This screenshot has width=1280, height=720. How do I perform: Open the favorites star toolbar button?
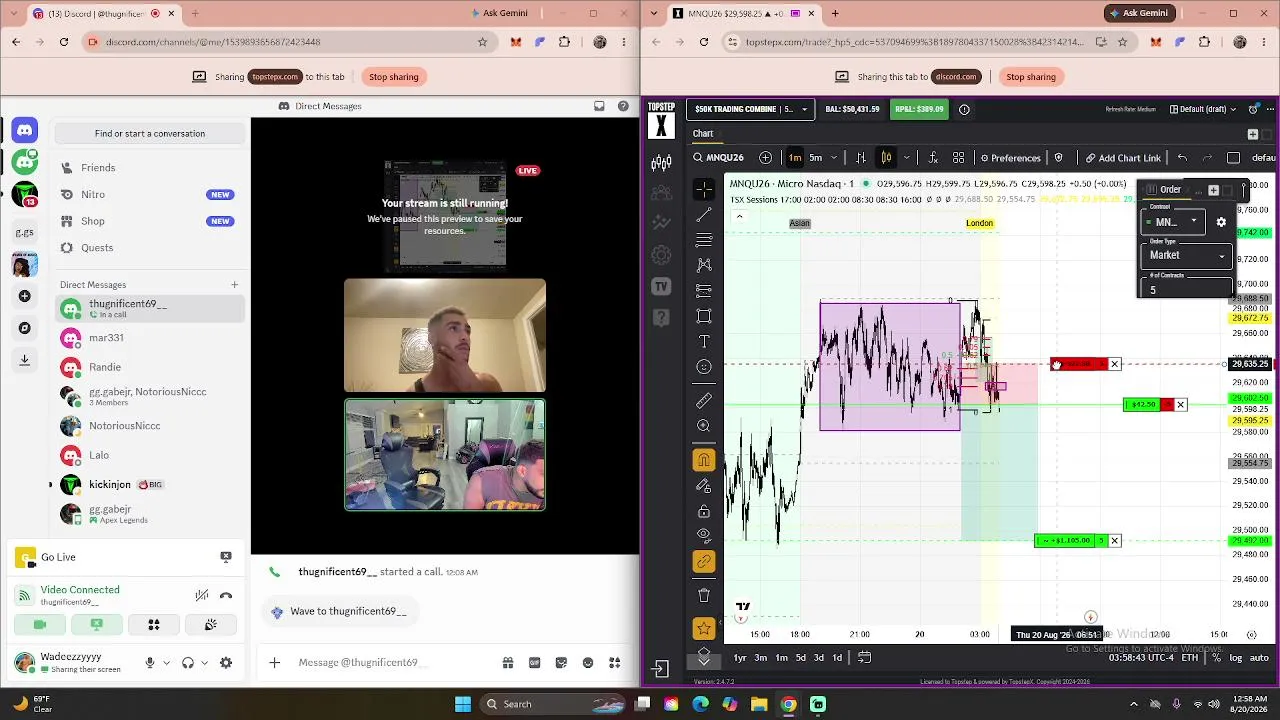pyautogui.click(x=704, y=628)
